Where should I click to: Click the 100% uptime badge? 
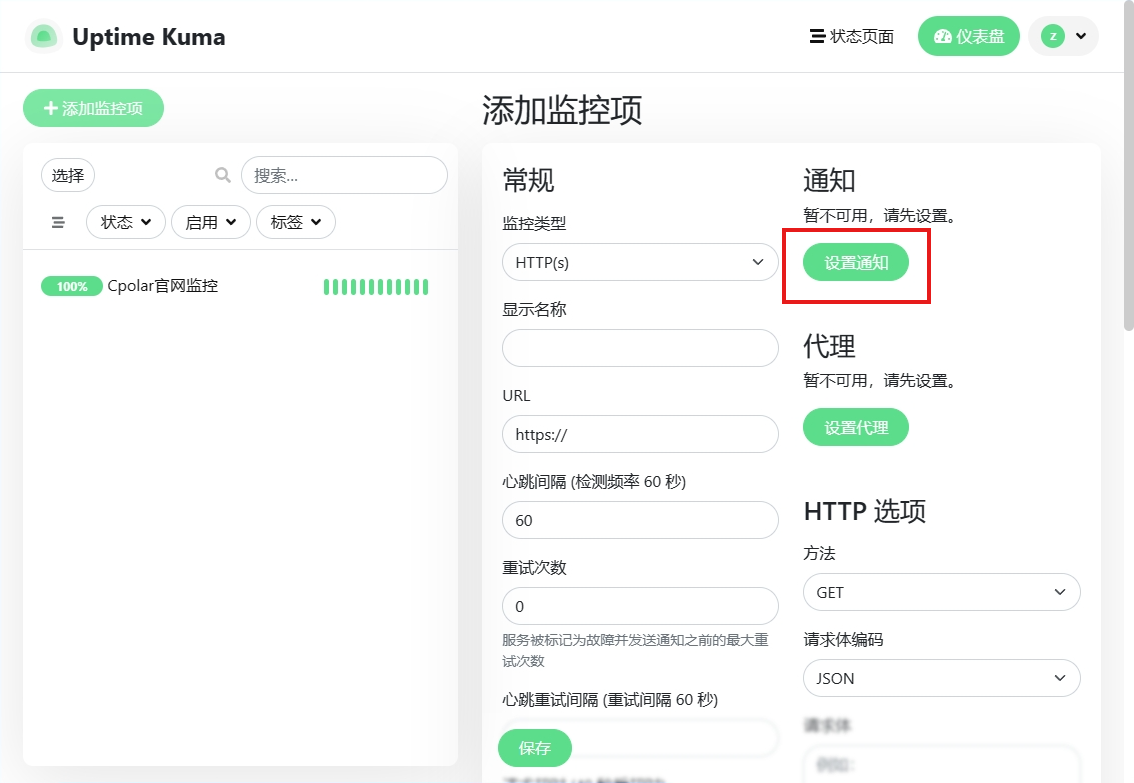click(x=71, y=286)
